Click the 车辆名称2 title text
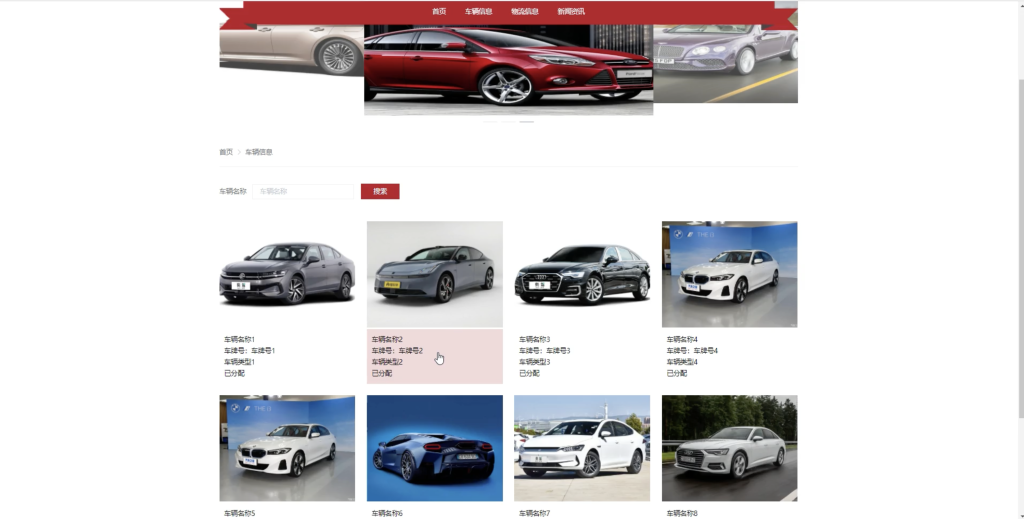Screen dimensions: 1024x519 click(x=387, y=339)
